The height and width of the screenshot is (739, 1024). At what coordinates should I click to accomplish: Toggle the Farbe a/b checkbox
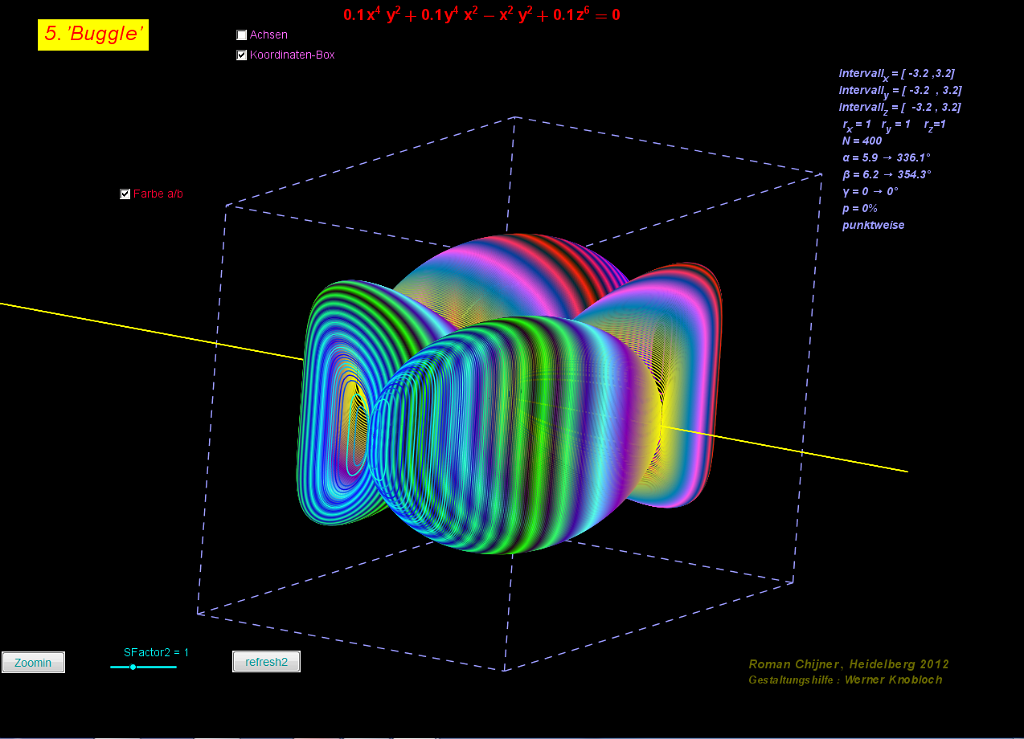click(125, 194)
